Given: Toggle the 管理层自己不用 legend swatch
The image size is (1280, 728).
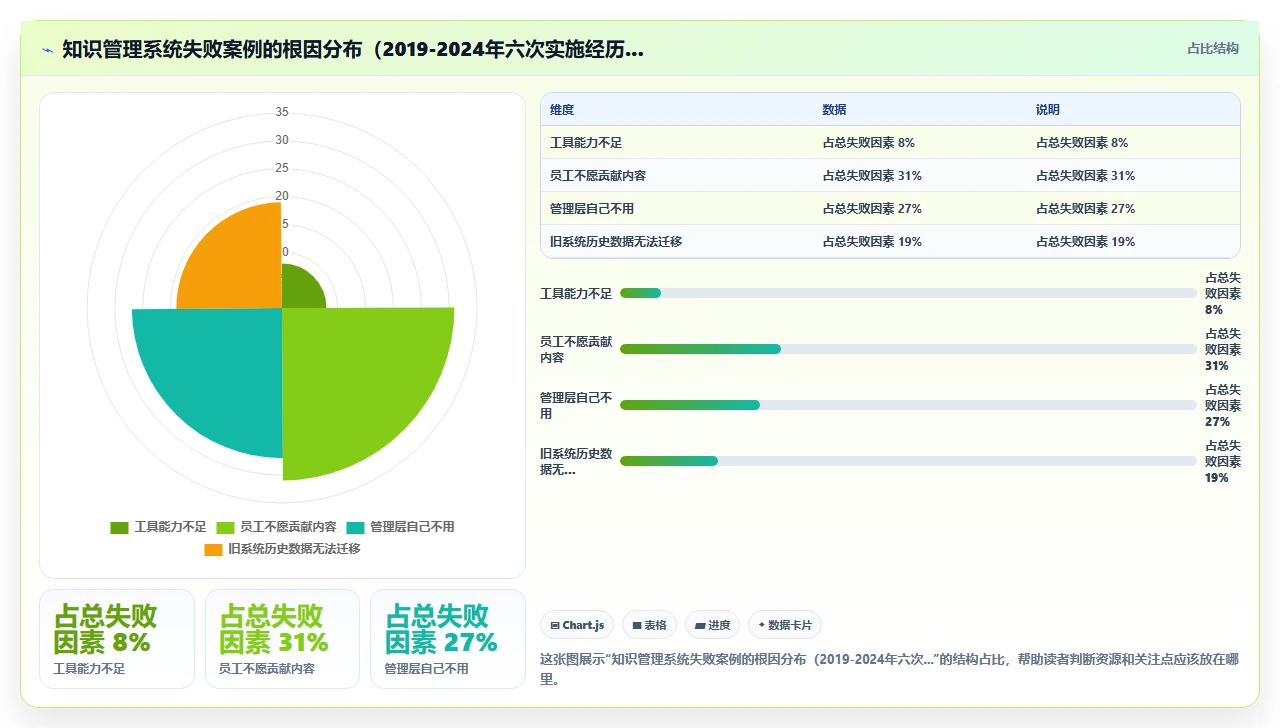Looking at the screenshot, I should [x=355, y=527].
